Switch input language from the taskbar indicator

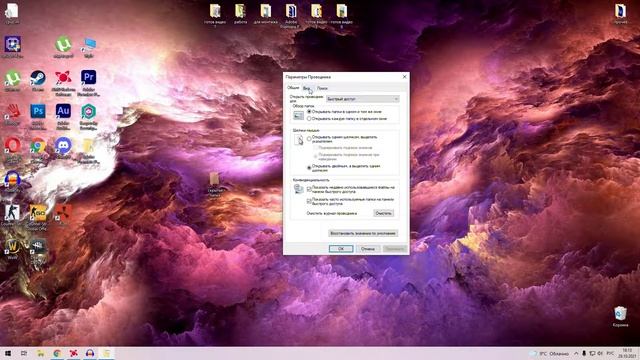tap(610, 353)
